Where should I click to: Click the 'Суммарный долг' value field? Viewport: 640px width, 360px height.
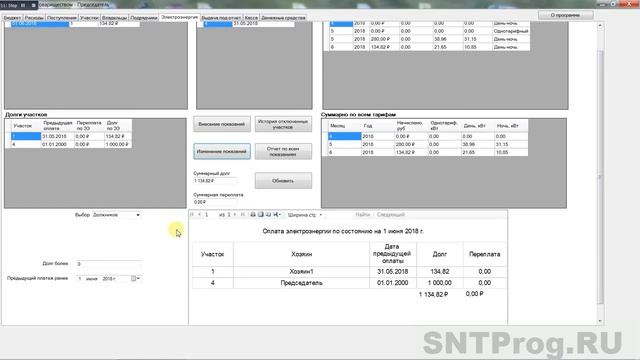click(x=215, y=181)
